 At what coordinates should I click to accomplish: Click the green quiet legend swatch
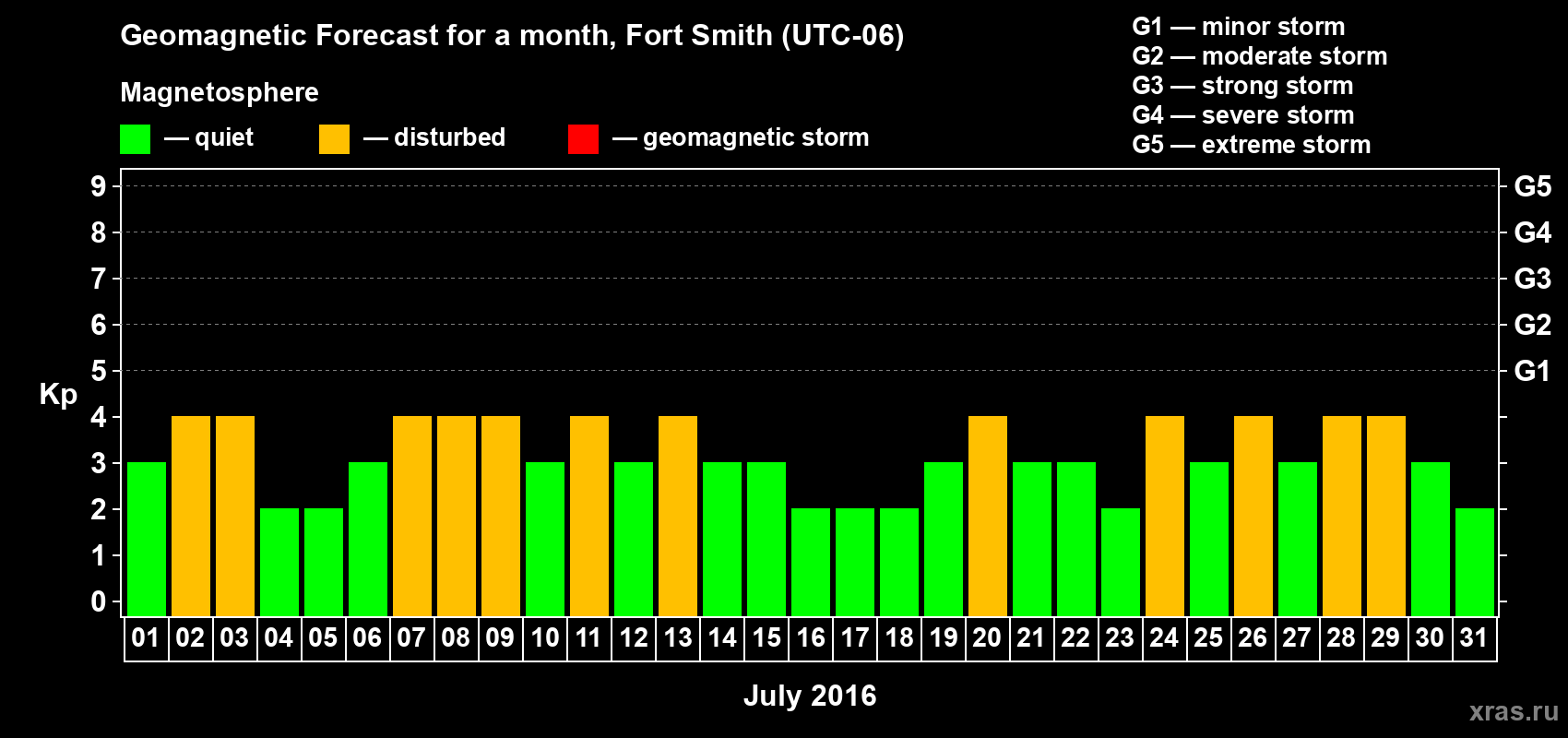(x=135, y=139)
